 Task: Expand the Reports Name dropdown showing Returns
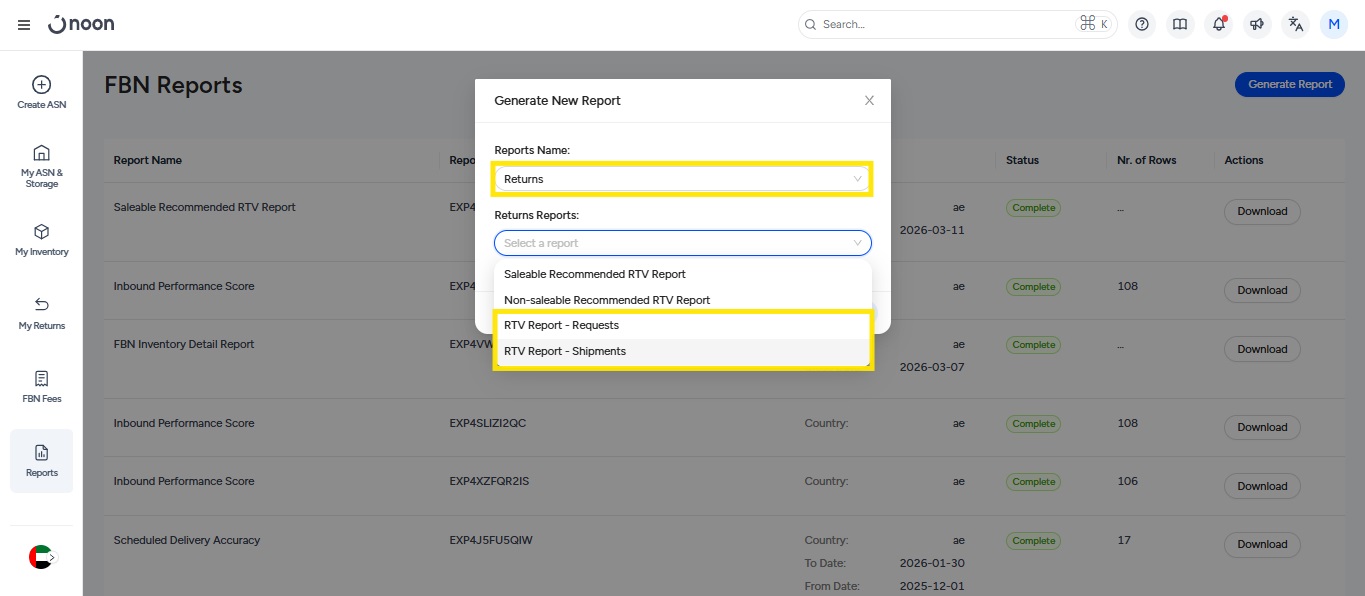[x=682, y=179]
